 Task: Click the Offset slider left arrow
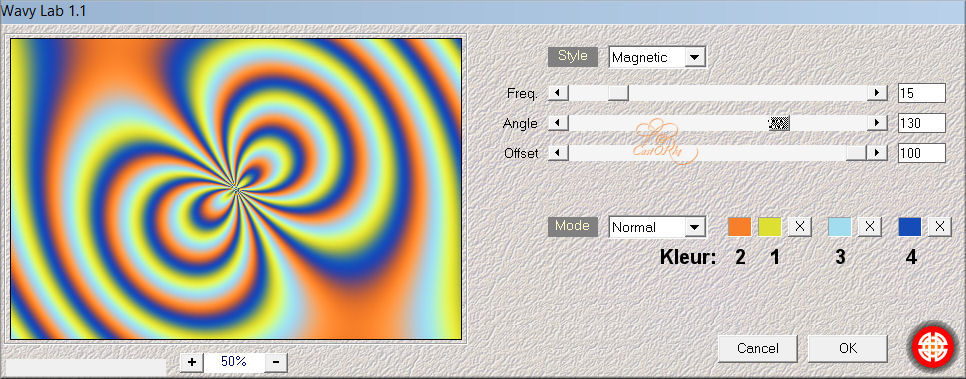(x=558, y=153)
